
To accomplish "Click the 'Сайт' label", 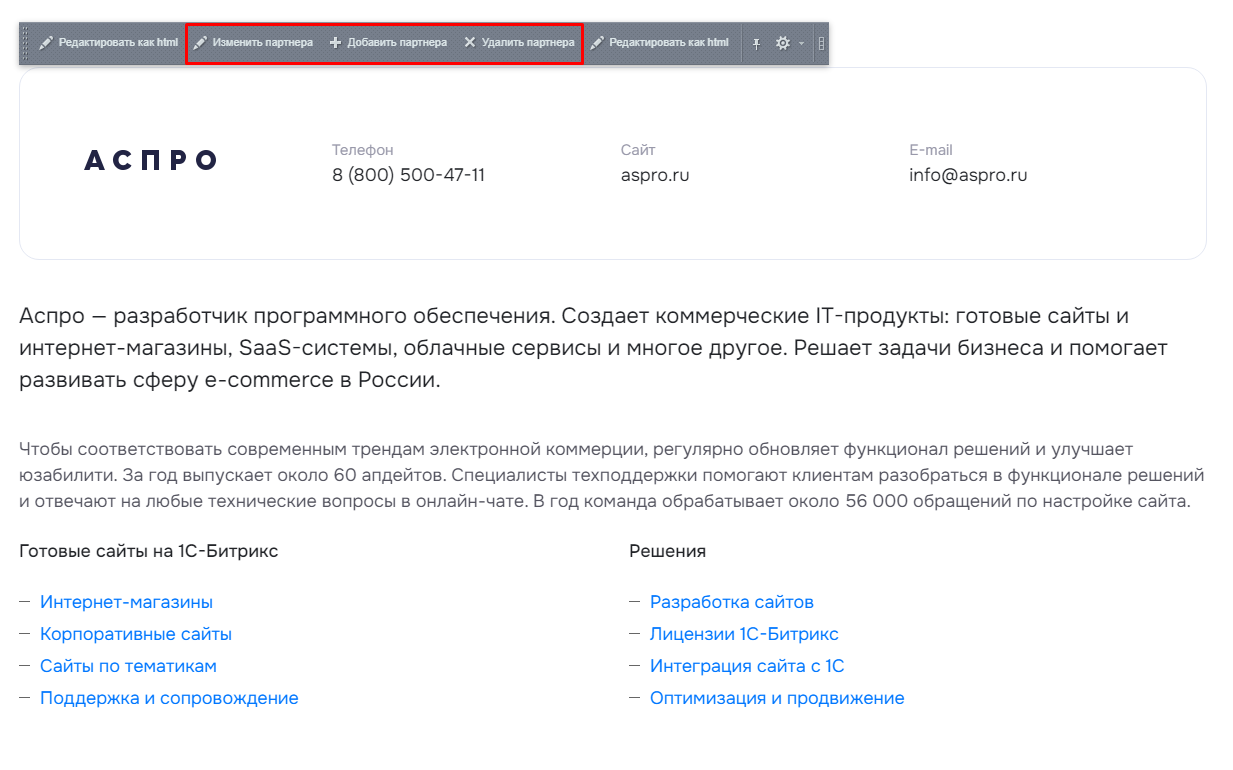I will point(638,150).
